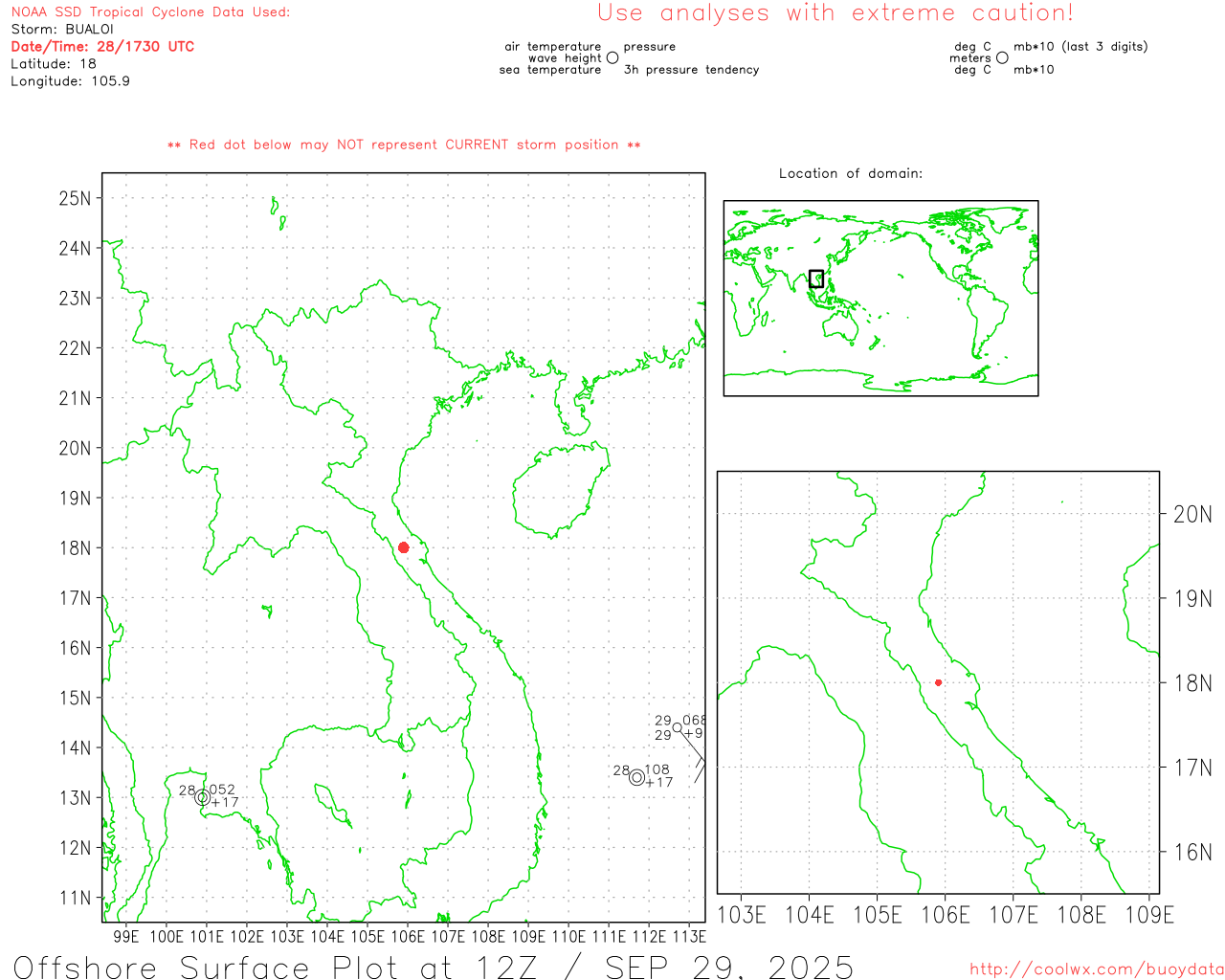The width and height of the screenshot is (1225, 980).
Task: Click the legend circle beside wave height
Action: coord(612,58)
